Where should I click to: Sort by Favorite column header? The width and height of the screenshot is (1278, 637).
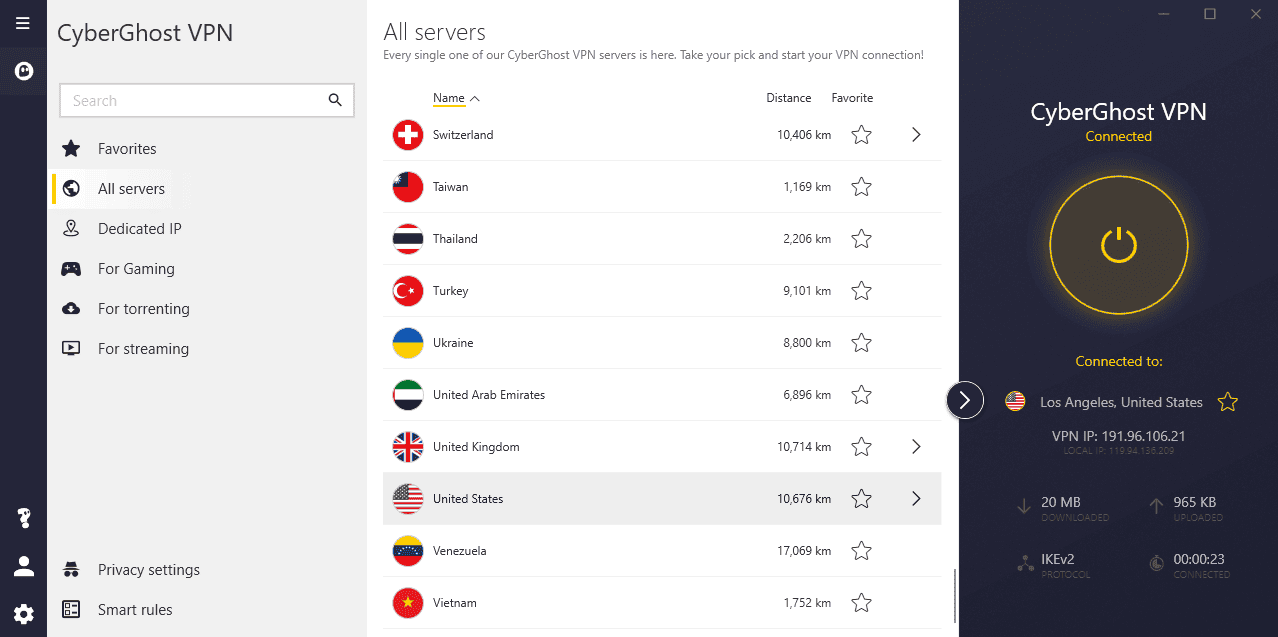(852, 98)
